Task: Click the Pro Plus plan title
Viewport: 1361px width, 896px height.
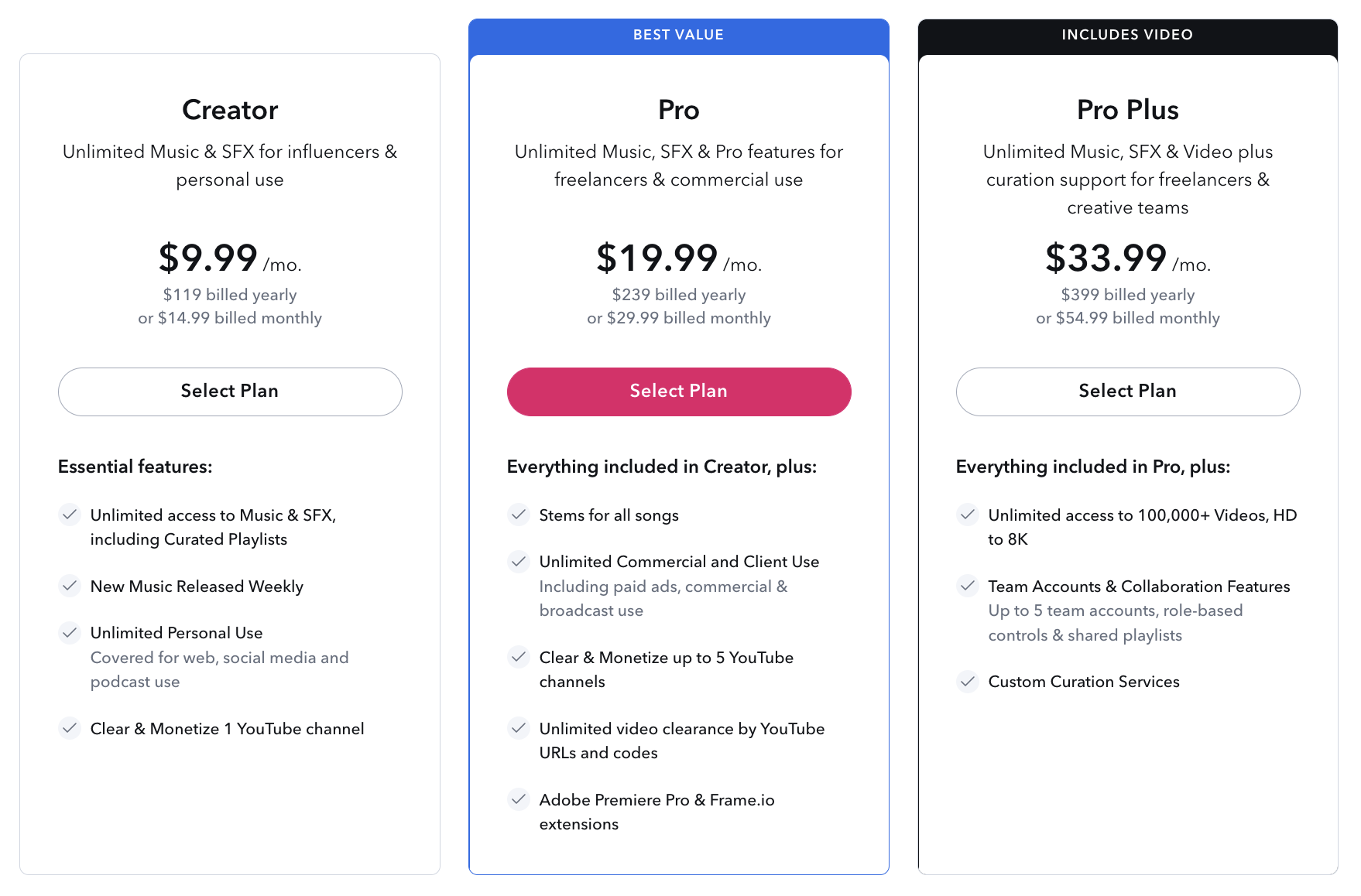Action: point(1127,110)
